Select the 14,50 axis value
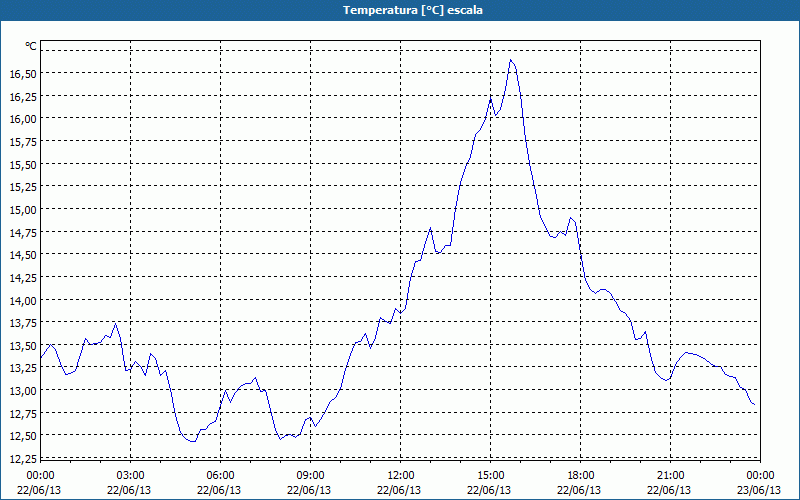Viewport: 800px width, 500px height. tap(23, 255)
